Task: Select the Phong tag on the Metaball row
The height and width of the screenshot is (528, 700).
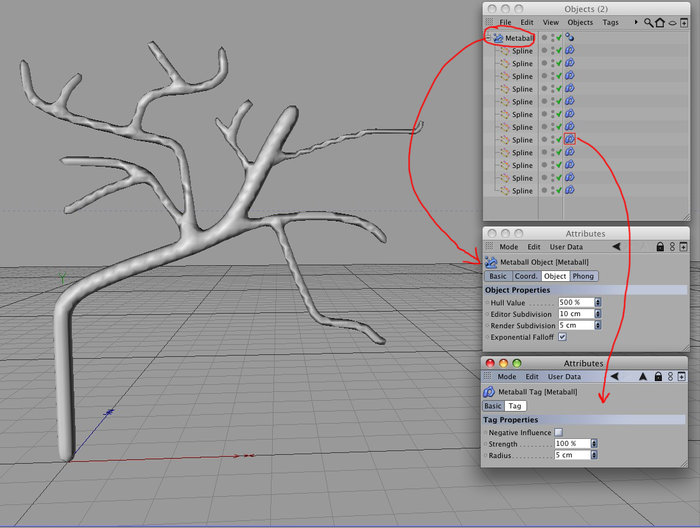Action: pos(570,37)
